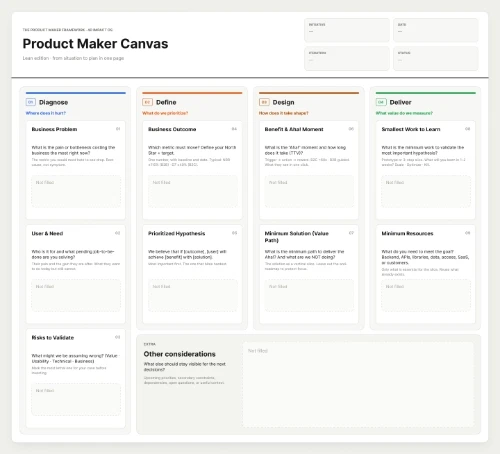Click the Status field in the header
The height and width of the screenshot is (454, 500).
[x=436, y=58]
